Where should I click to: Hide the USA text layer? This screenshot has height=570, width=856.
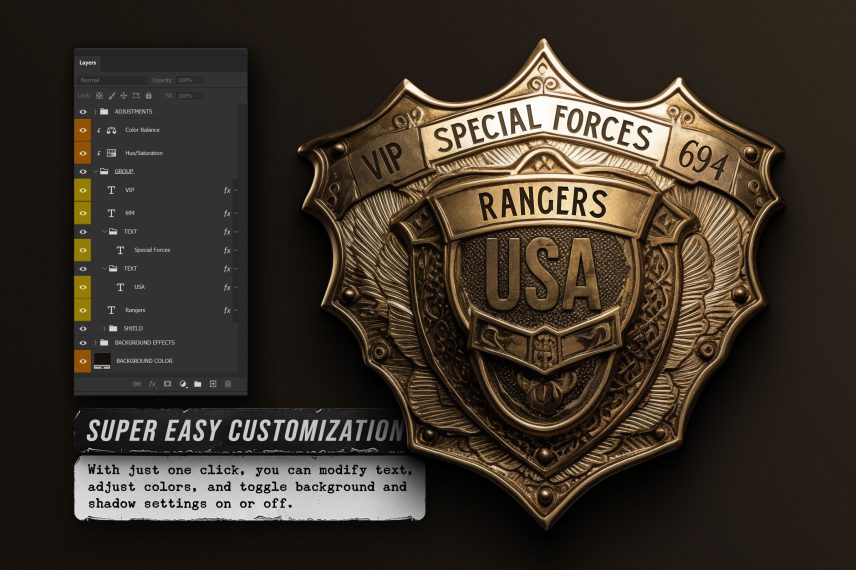[83, 288]
